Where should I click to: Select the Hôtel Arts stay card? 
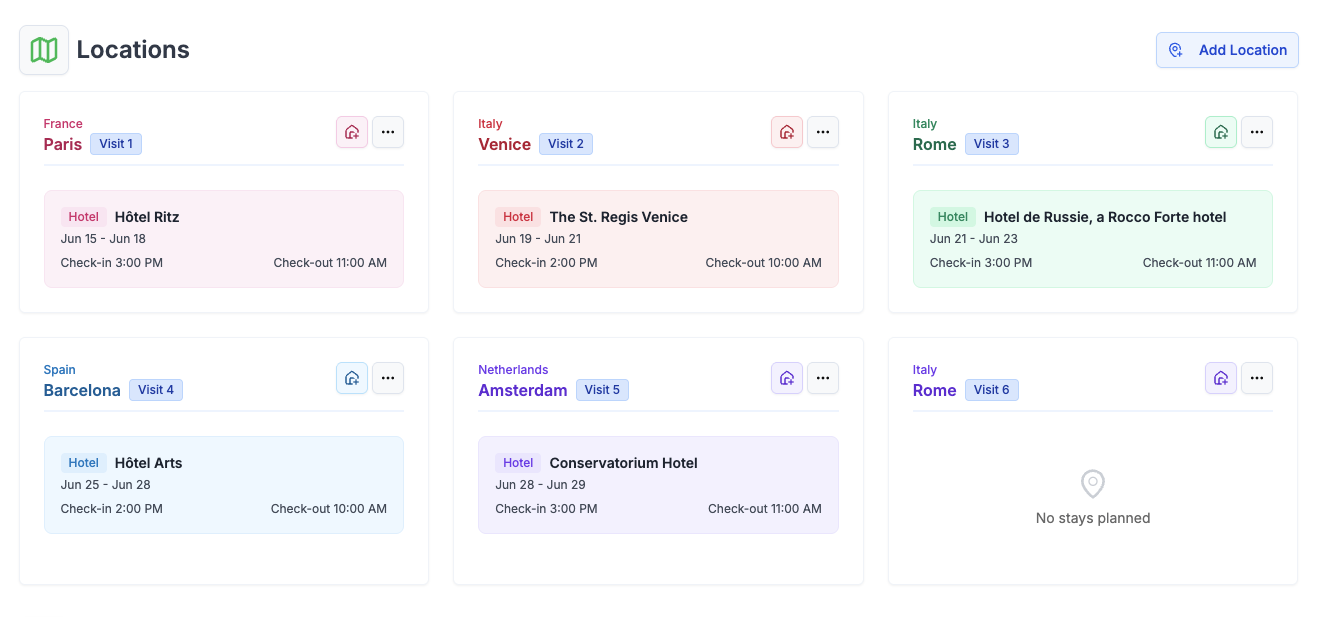223,484
